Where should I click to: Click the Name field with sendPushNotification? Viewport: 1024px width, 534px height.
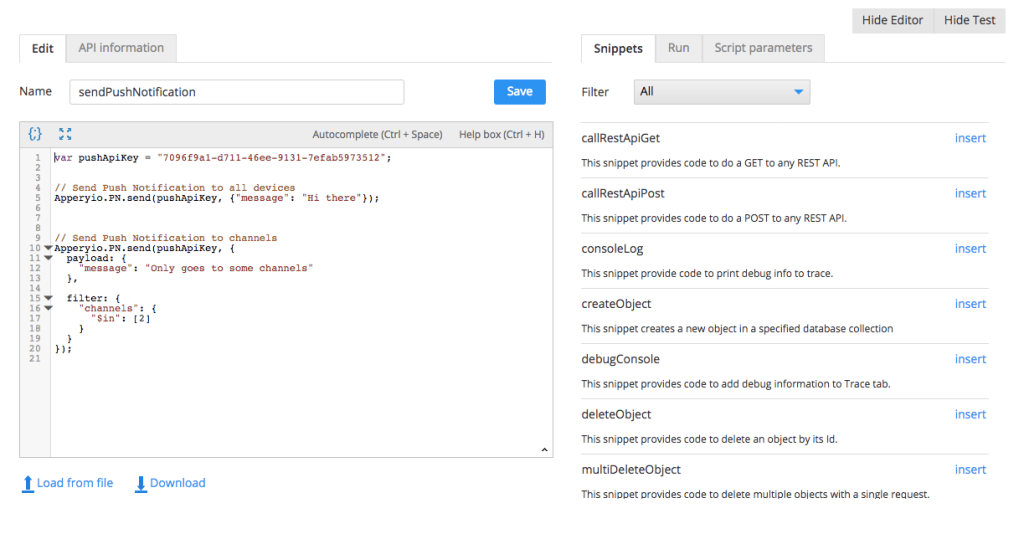236,92
